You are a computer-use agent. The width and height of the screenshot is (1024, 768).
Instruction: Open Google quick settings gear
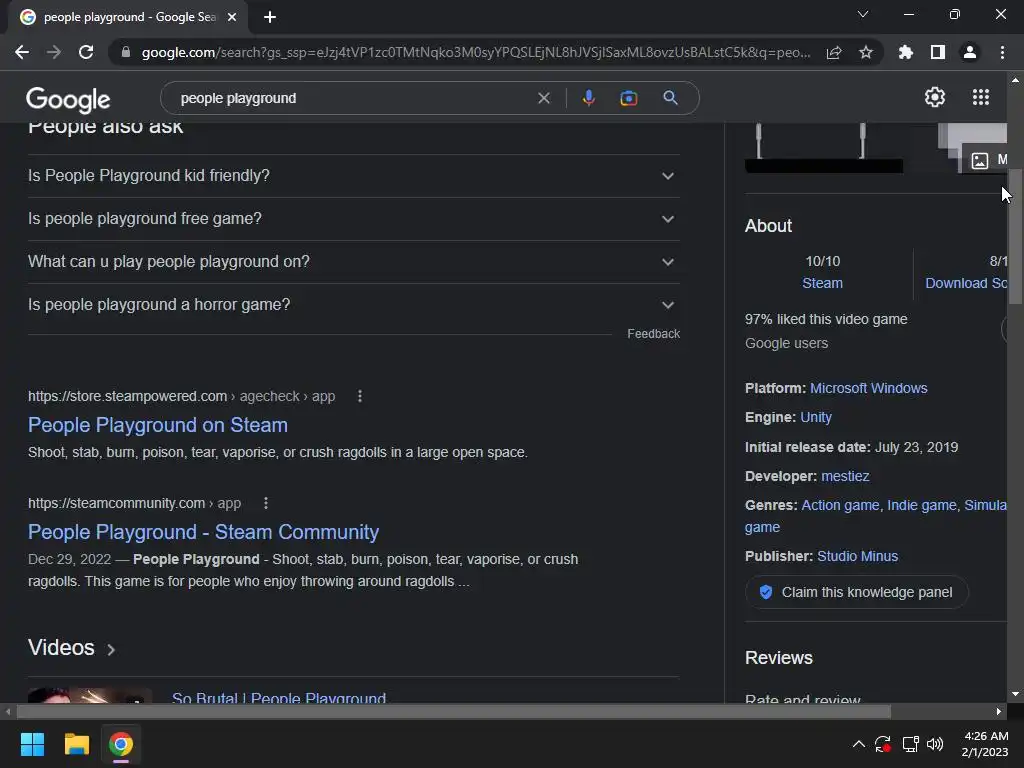935,97
